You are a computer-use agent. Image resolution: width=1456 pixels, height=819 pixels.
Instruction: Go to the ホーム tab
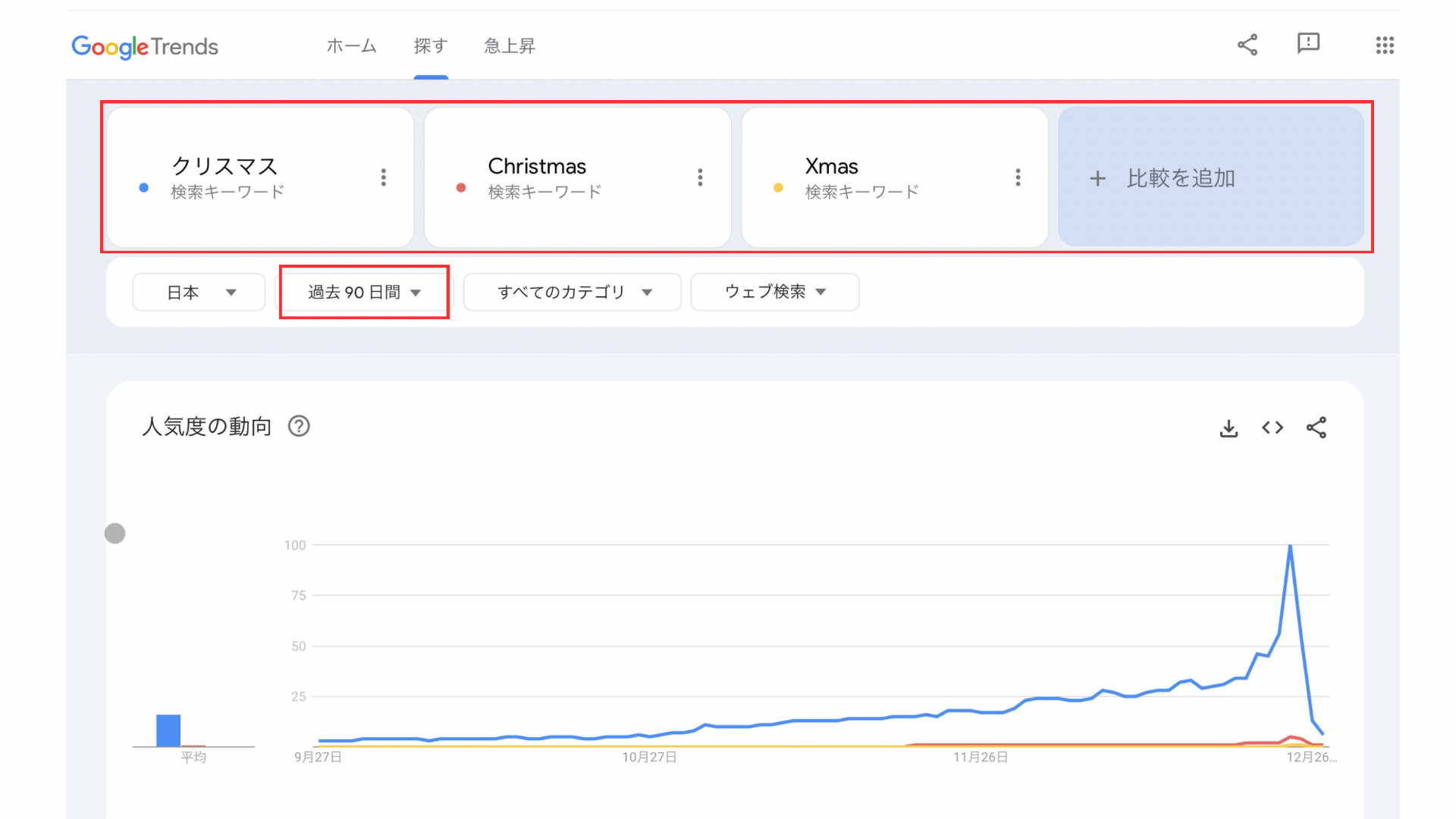pos(351,46)
